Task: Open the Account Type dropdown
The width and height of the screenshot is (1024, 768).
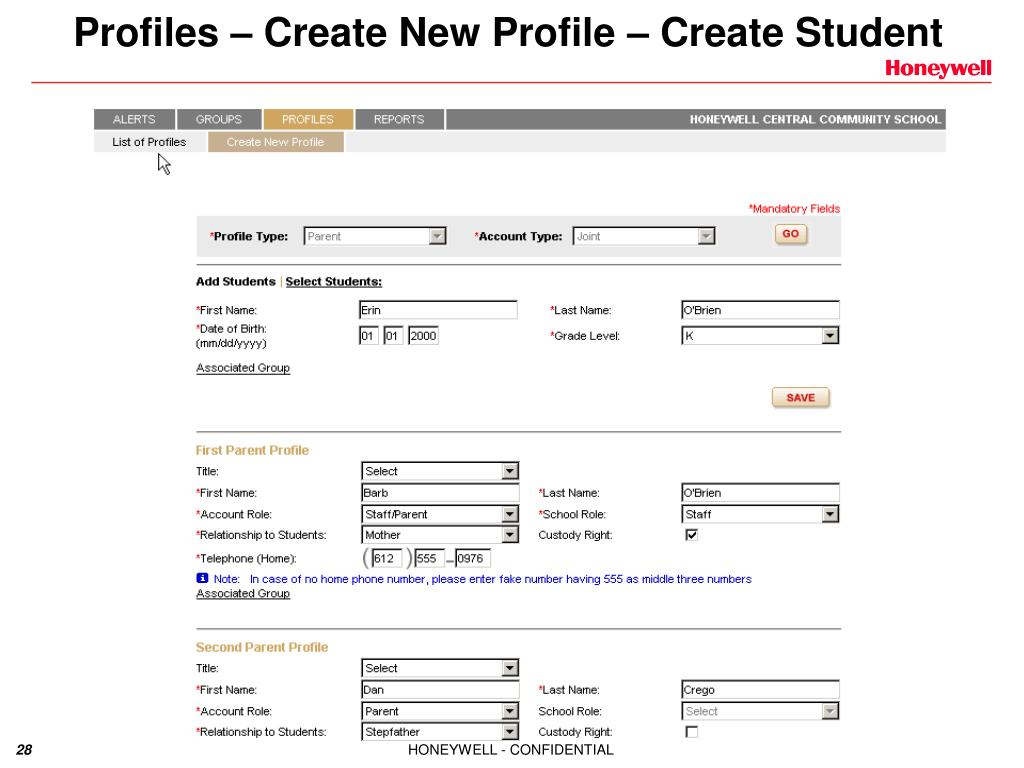Action: tap(644, 236)
